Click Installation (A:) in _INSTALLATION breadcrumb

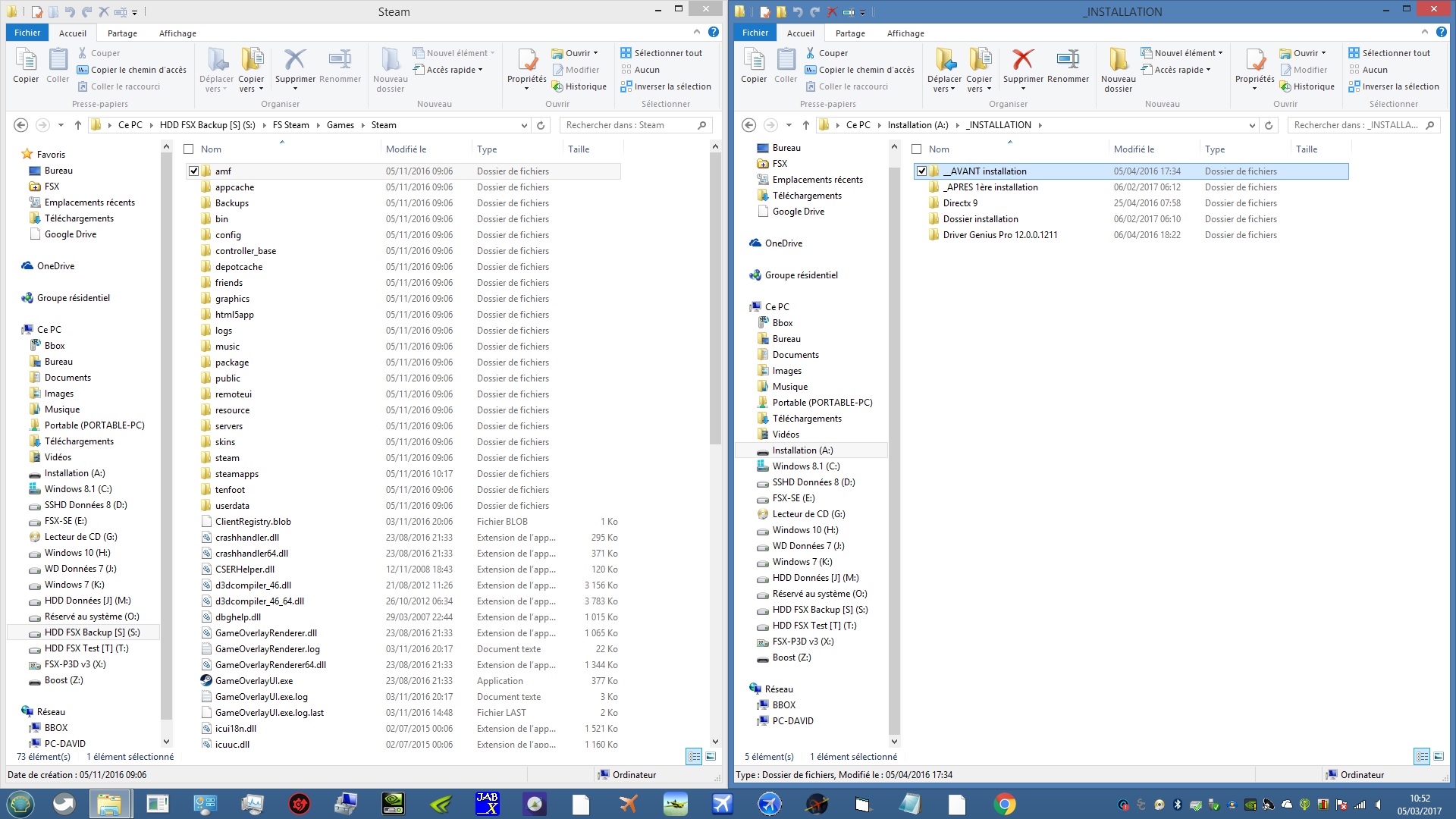(x=918, y=125)
